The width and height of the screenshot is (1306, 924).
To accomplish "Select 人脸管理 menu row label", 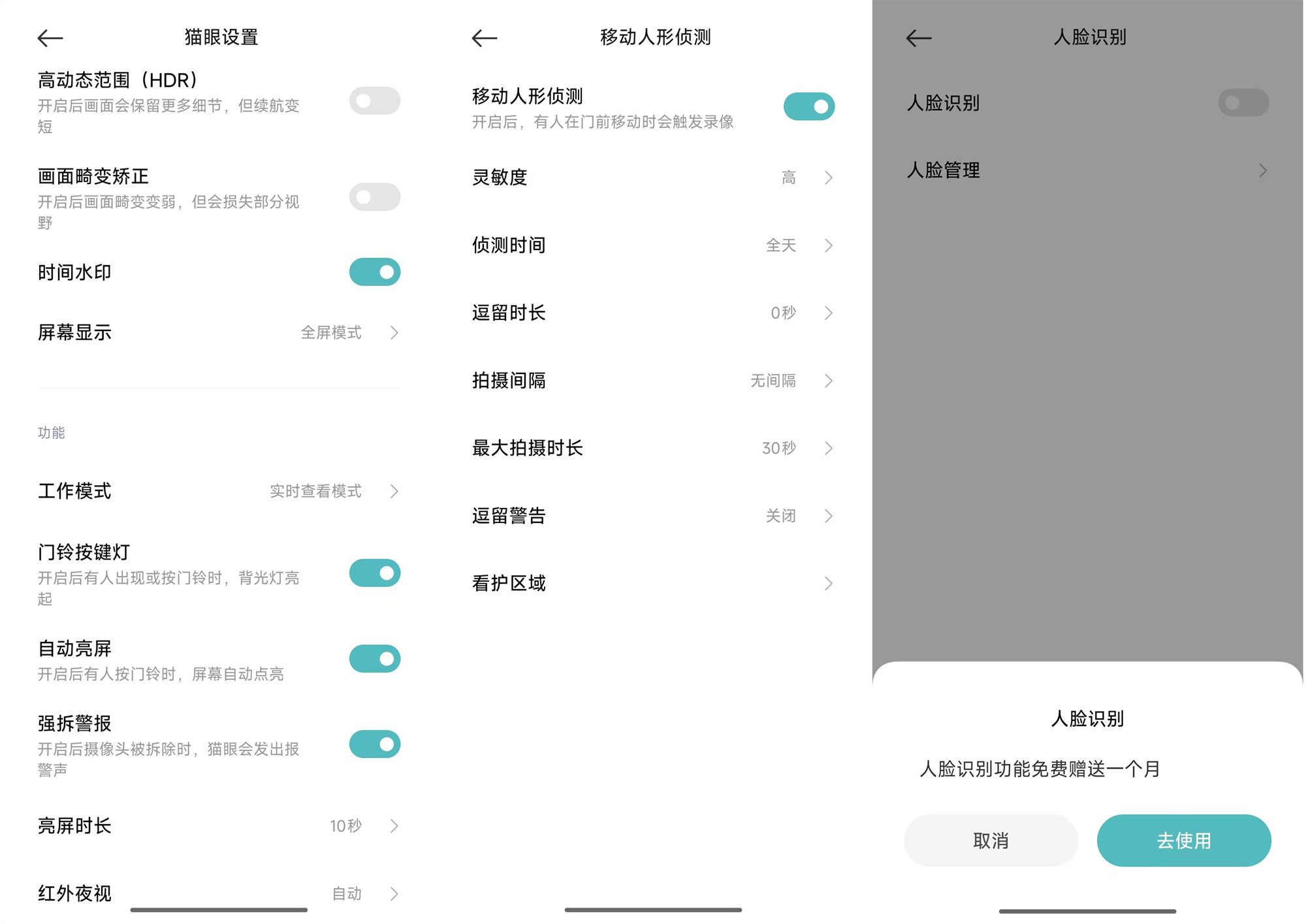I will click(x=943, y=170).
